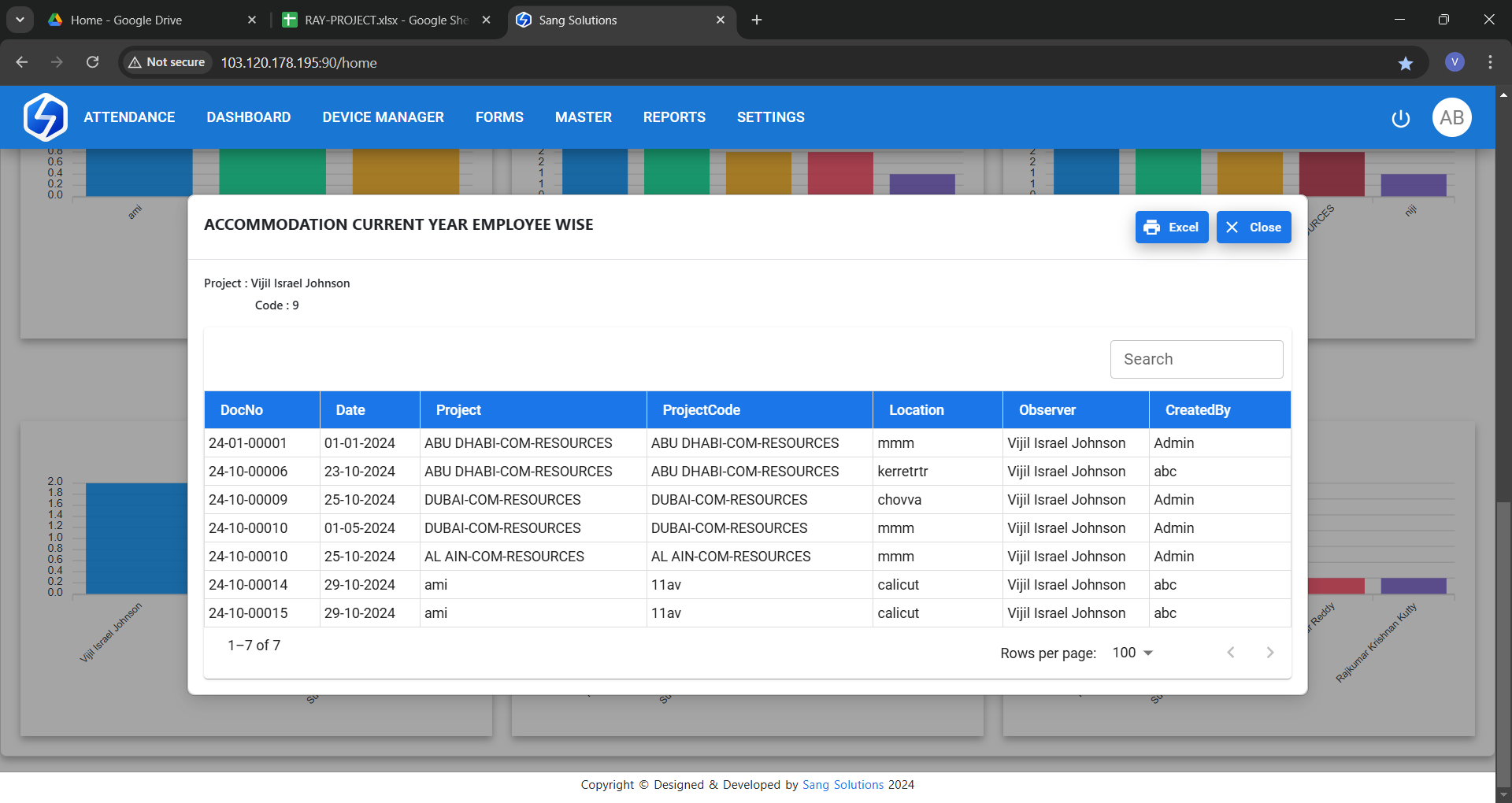Open the Chrome three-dot menu
The width and height of the screenshot is (1512, 803).
tap(1490, 62)
